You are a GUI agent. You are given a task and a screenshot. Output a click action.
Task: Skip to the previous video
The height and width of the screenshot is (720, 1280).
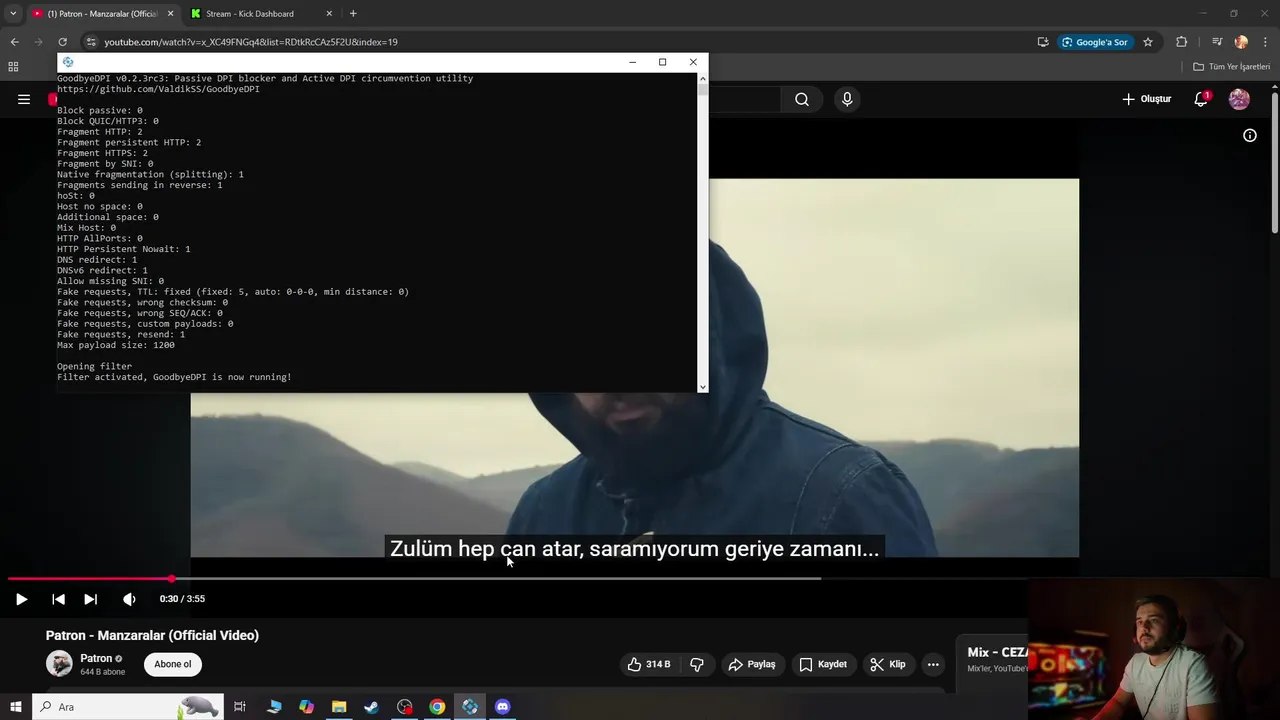[x=58, y=599]
